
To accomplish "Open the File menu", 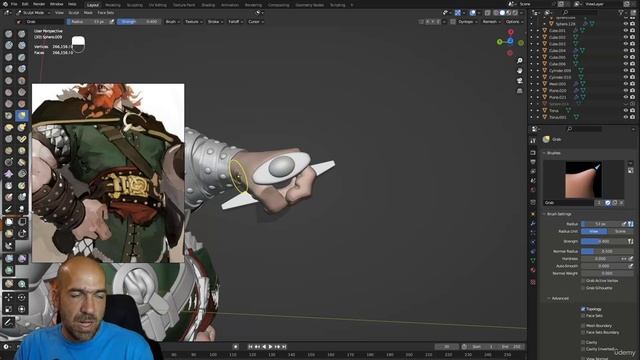I will (14, 4).
